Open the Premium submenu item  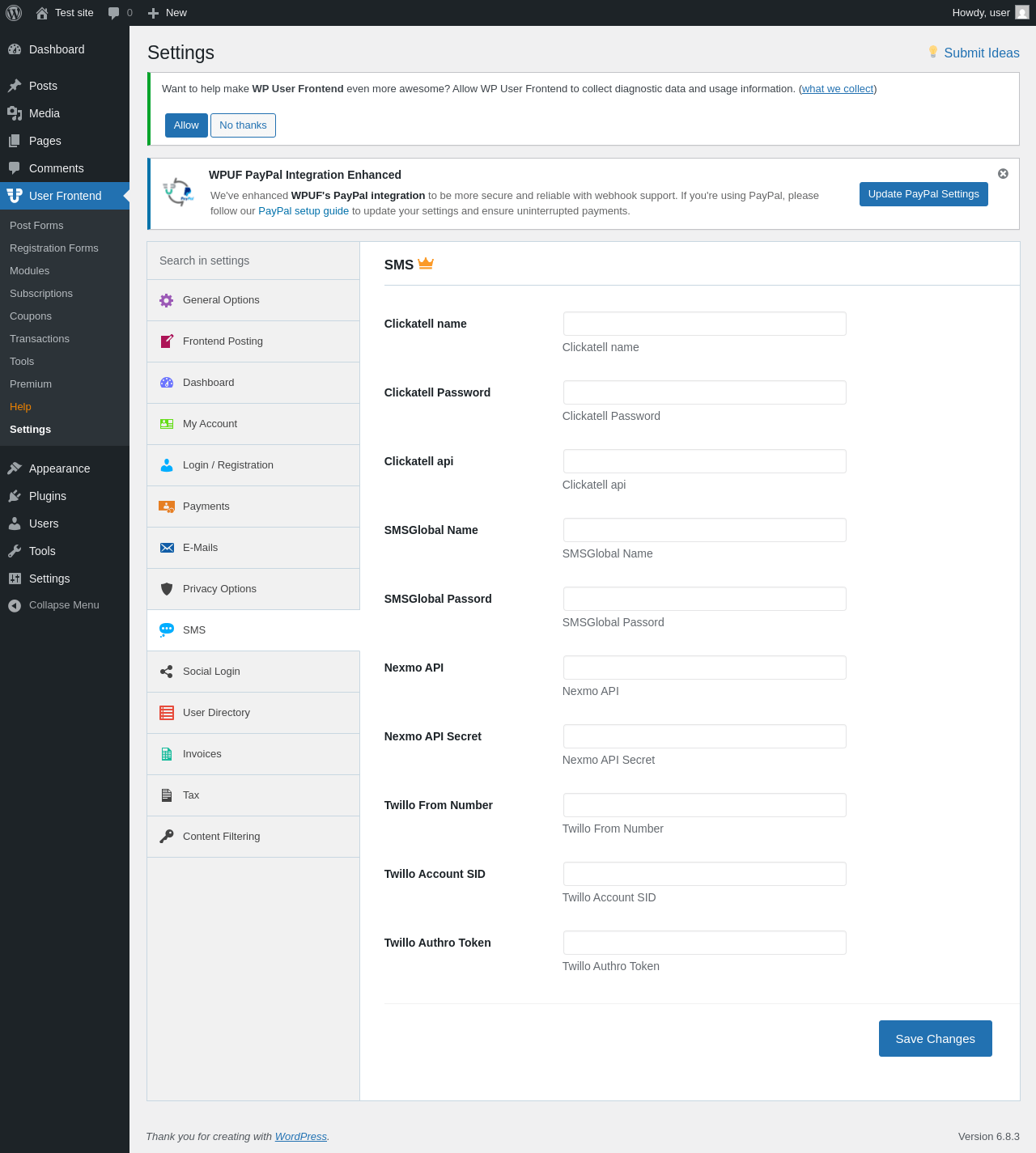click(x=31, y=384)
